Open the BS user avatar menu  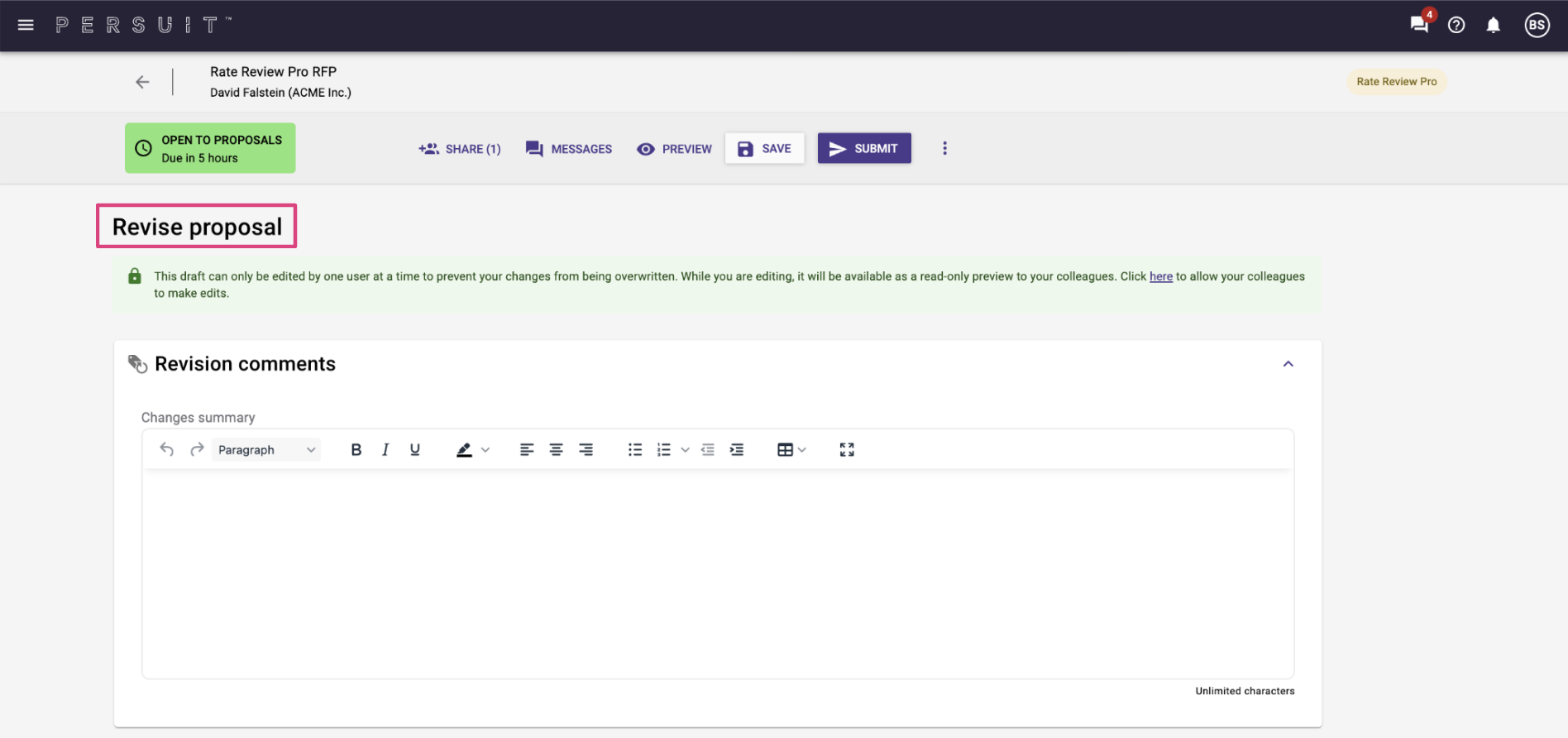click(x=1537, y=25)
